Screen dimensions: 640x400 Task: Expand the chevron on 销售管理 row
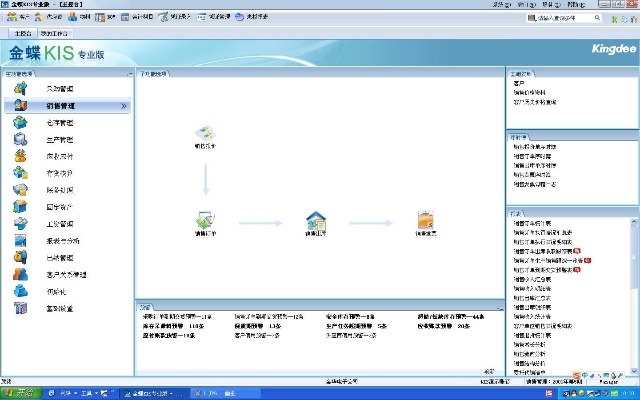[125, 106]
